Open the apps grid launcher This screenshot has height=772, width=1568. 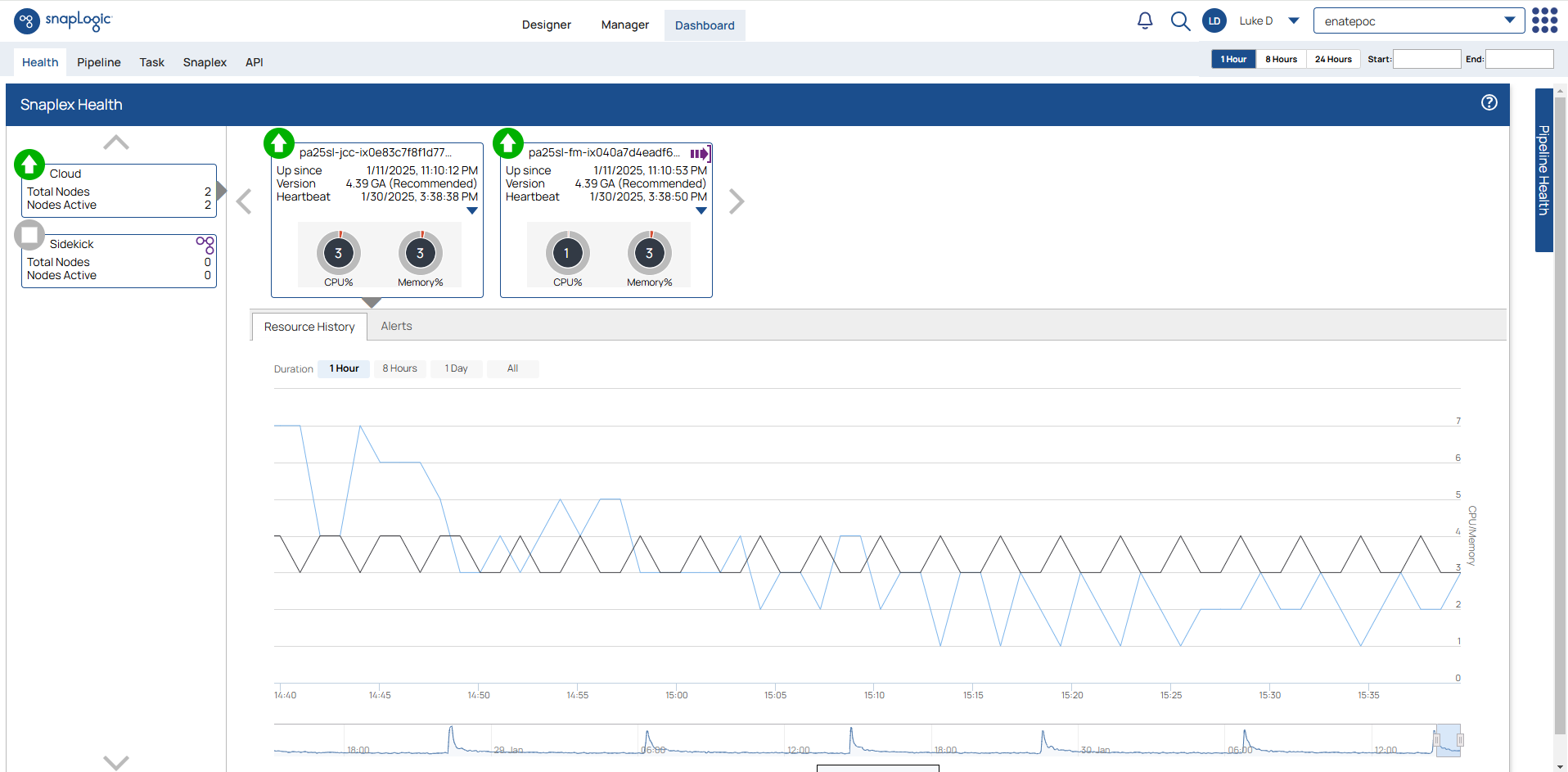[1544, 20]
